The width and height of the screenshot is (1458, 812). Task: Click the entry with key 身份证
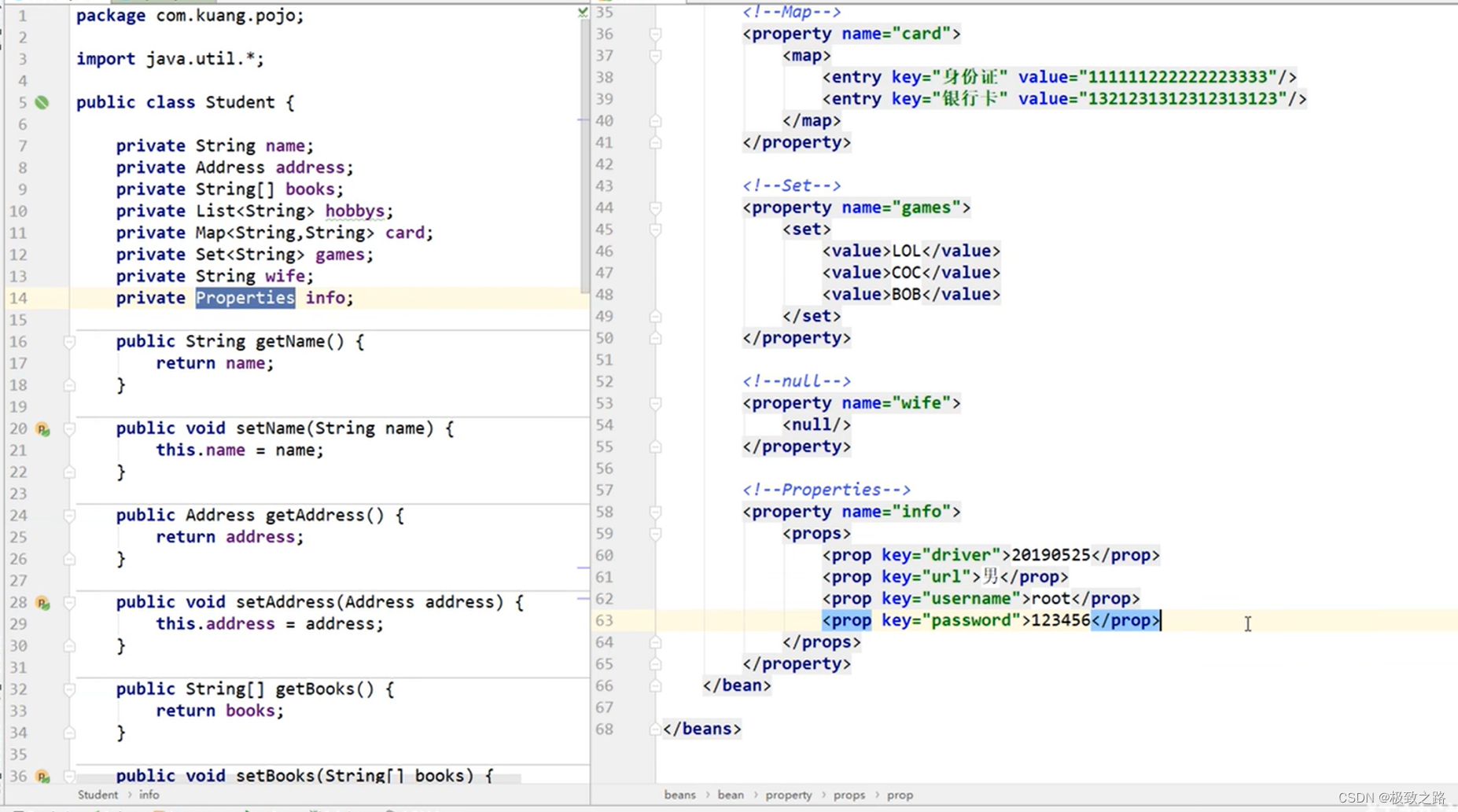pos(1059,77)
